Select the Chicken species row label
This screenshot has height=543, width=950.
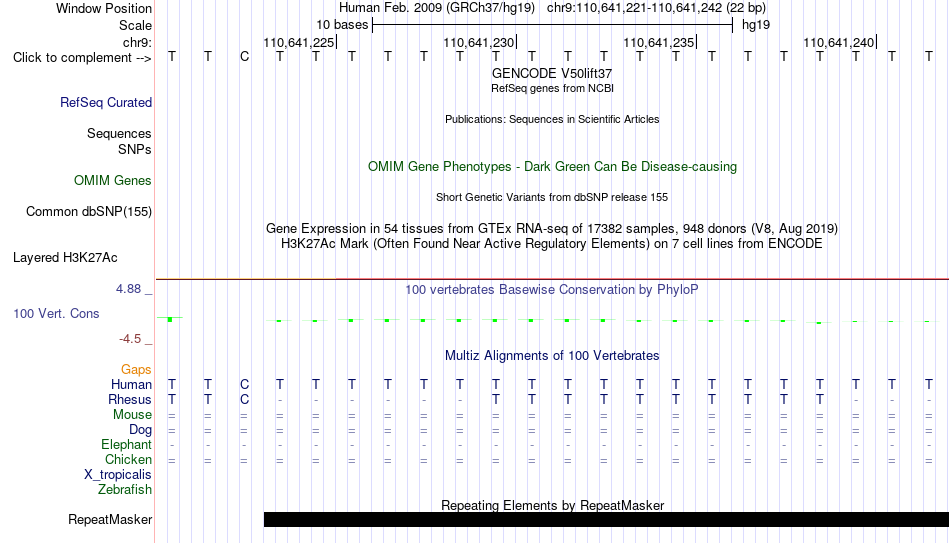click(x=128, y=459)
